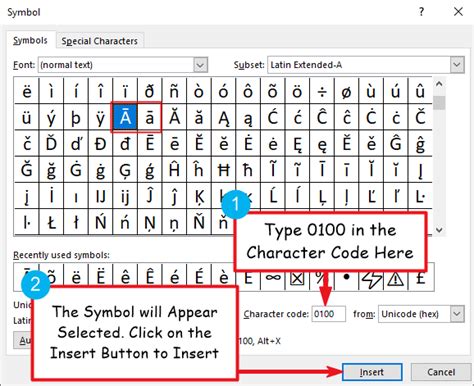
Task: Select the ó character in the grid
Action: 224,91
